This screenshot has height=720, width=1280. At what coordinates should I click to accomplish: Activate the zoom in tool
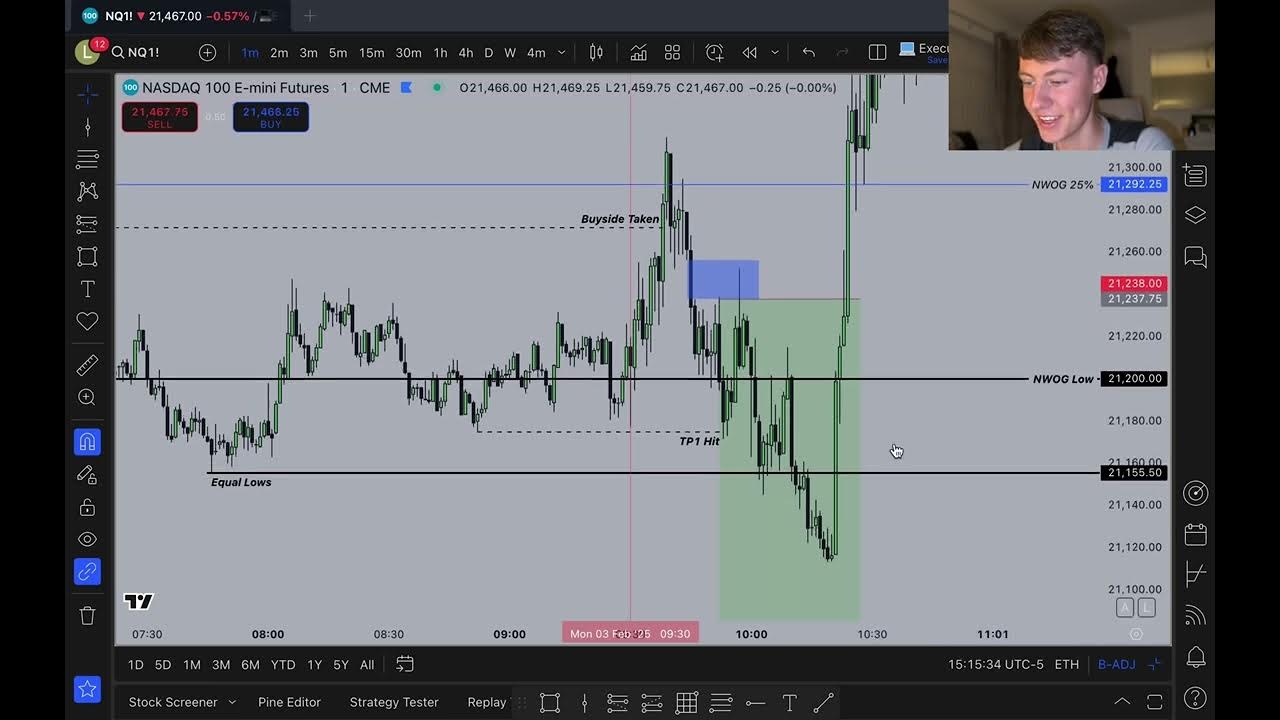(x=87, y=398)
